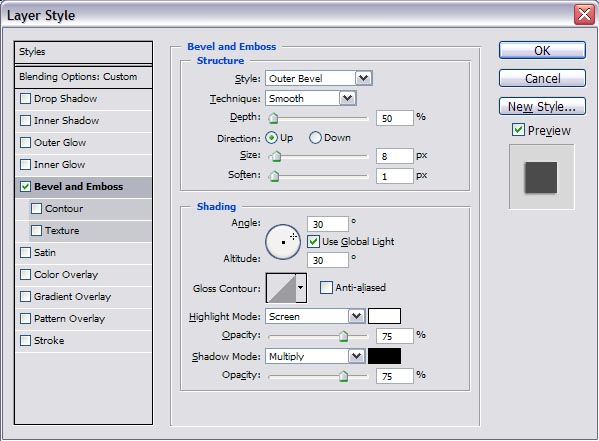599x441 pixels.
Task: Click the New Style... button
Action: (542, 106)
